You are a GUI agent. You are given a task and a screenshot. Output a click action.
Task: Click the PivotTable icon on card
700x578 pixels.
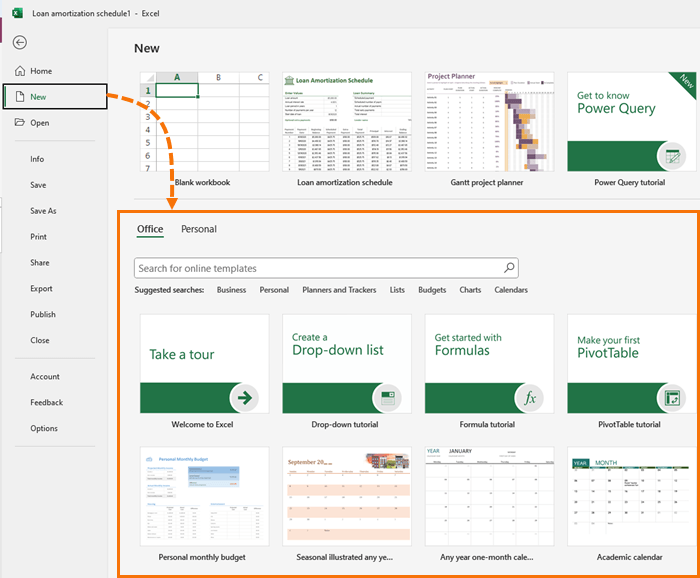point(672,398)
